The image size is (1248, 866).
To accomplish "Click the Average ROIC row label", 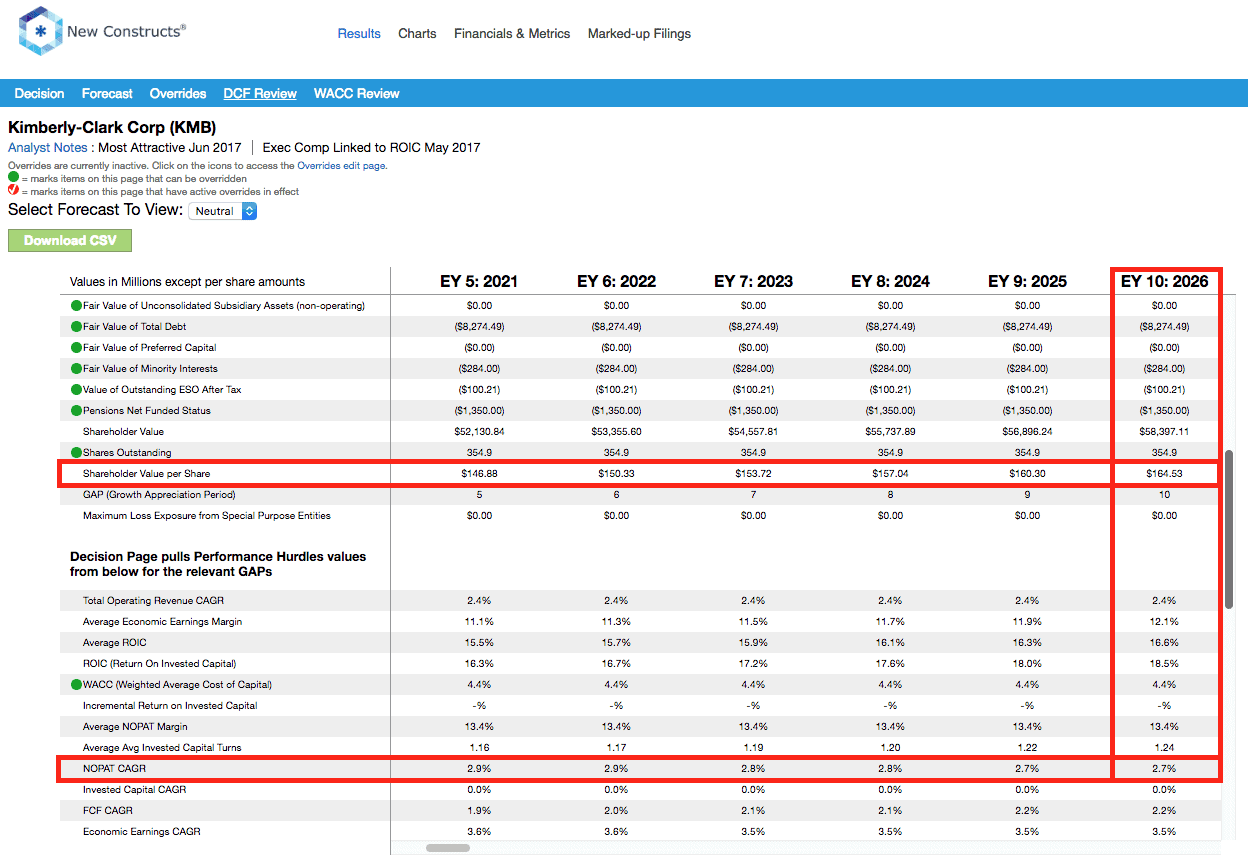I will [115, 643].
